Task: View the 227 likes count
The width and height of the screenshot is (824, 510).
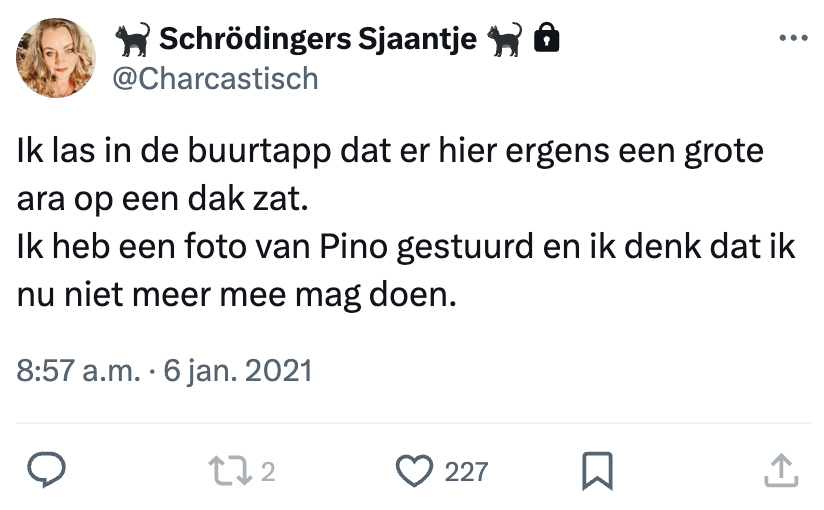Action: 466,471
